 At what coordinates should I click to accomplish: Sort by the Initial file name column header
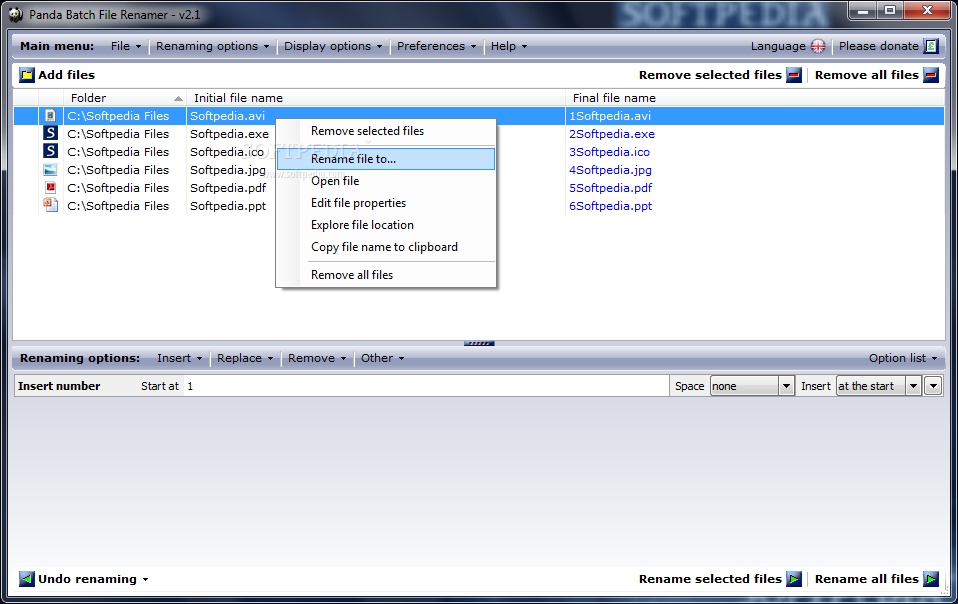[x=376, y=98]
